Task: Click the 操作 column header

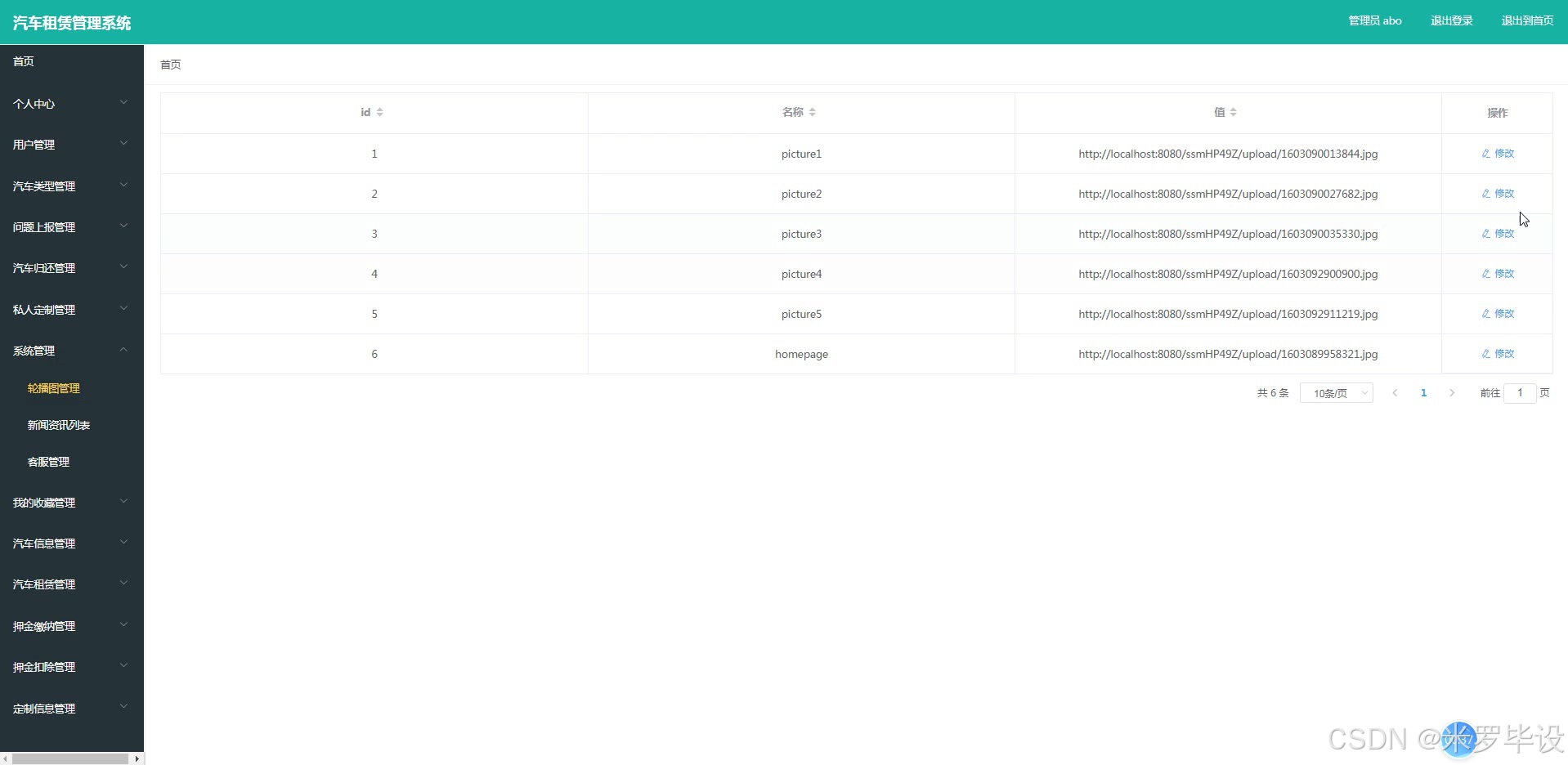Action: pyautogui.click(x=1497, y=113)
